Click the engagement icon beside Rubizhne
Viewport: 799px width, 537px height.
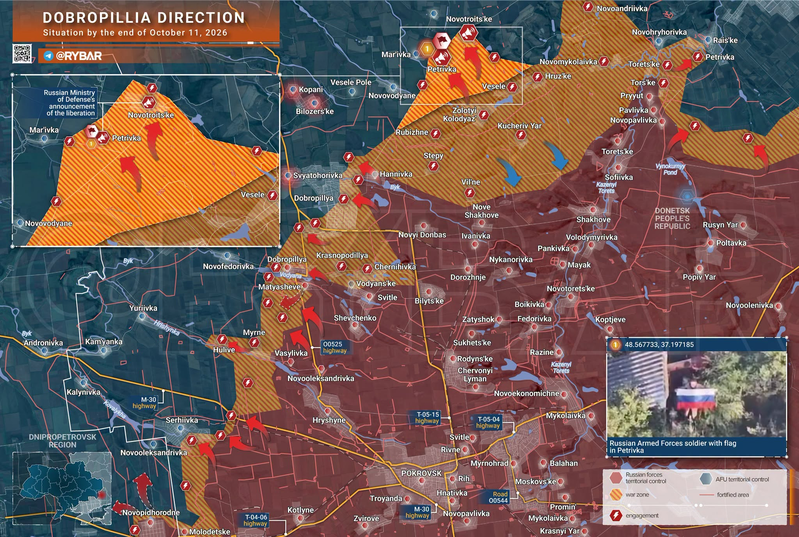click(x=436, y=133)
